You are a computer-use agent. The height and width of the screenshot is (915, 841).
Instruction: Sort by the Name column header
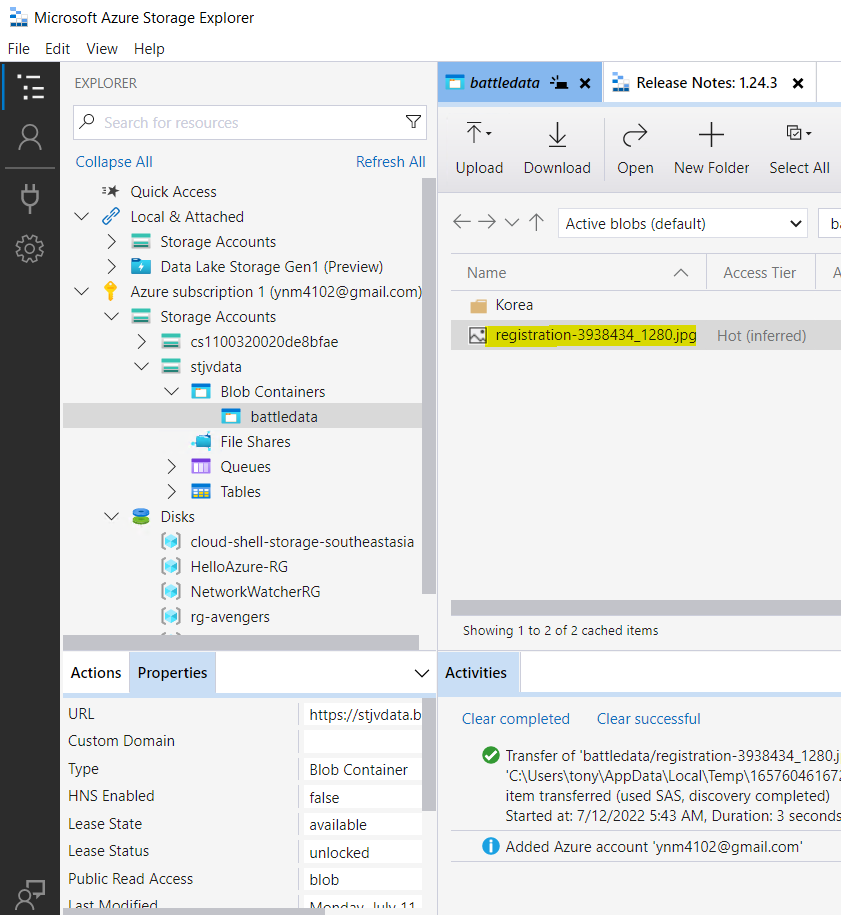[578, 273]
